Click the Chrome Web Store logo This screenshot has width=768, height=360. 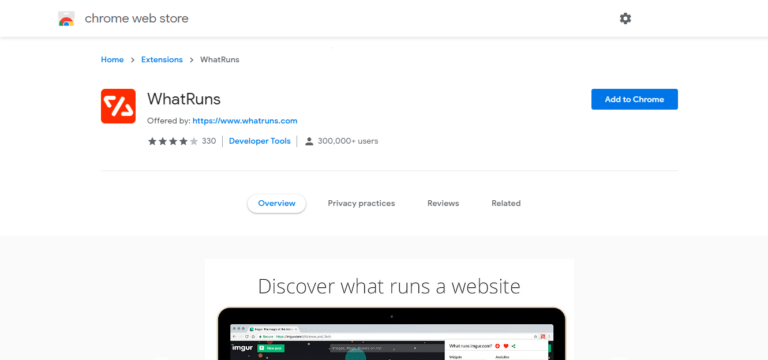66,19
